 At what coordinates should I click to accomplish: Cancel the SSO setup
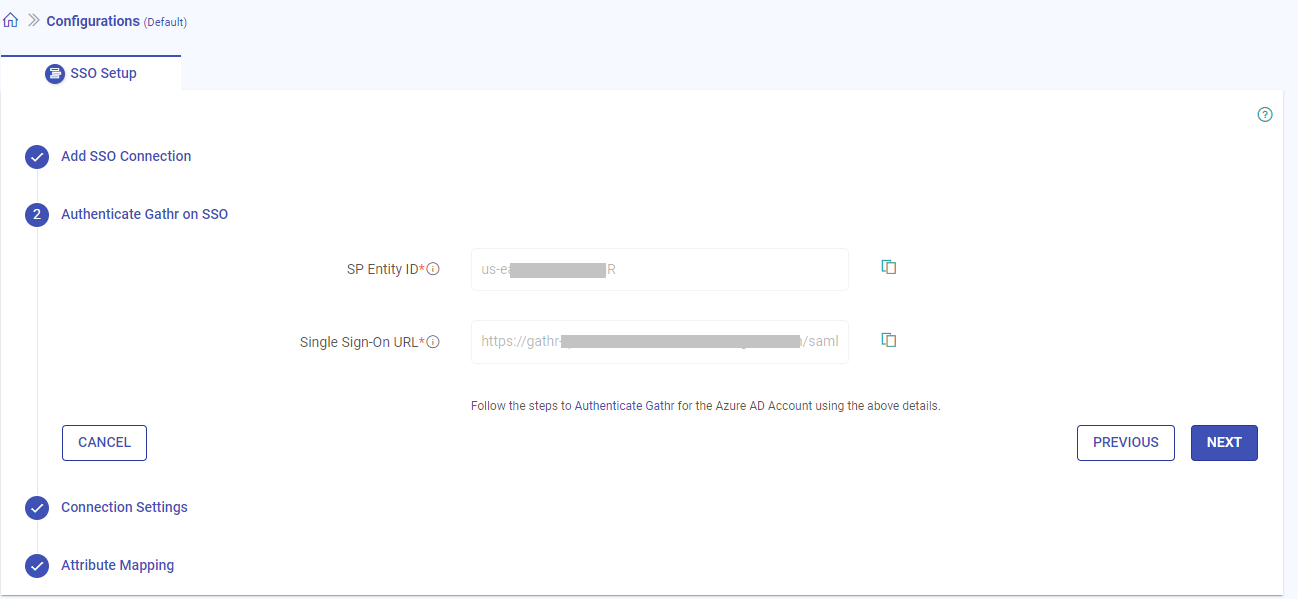[x=104, y=443]
